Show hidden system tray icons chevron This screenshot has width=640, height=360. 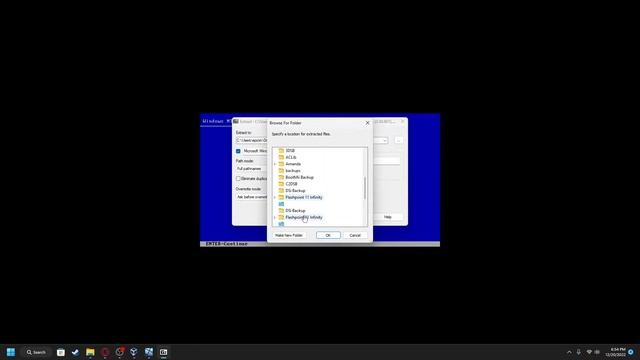coord(569,352)
